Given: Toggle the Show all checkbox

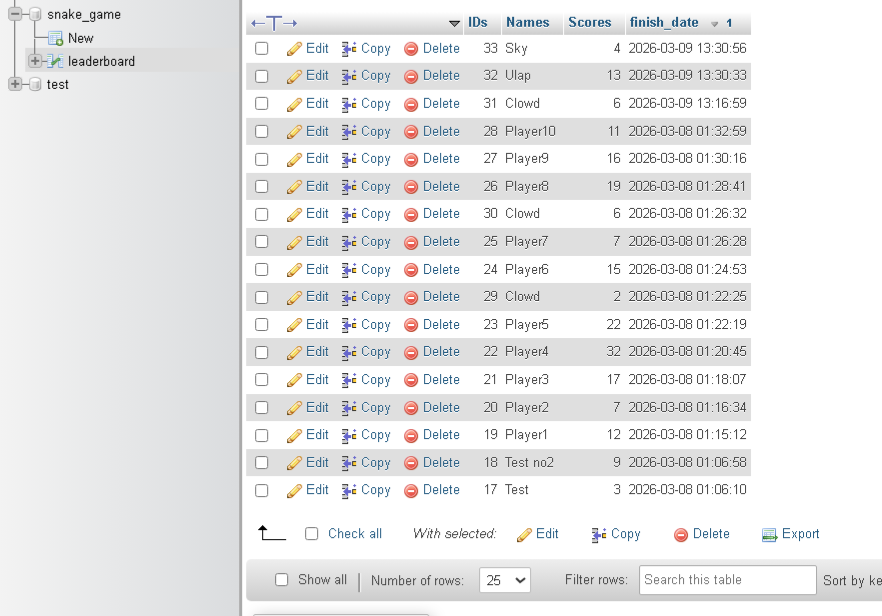Looking at the screenshot, I should [x=281, y=579].
